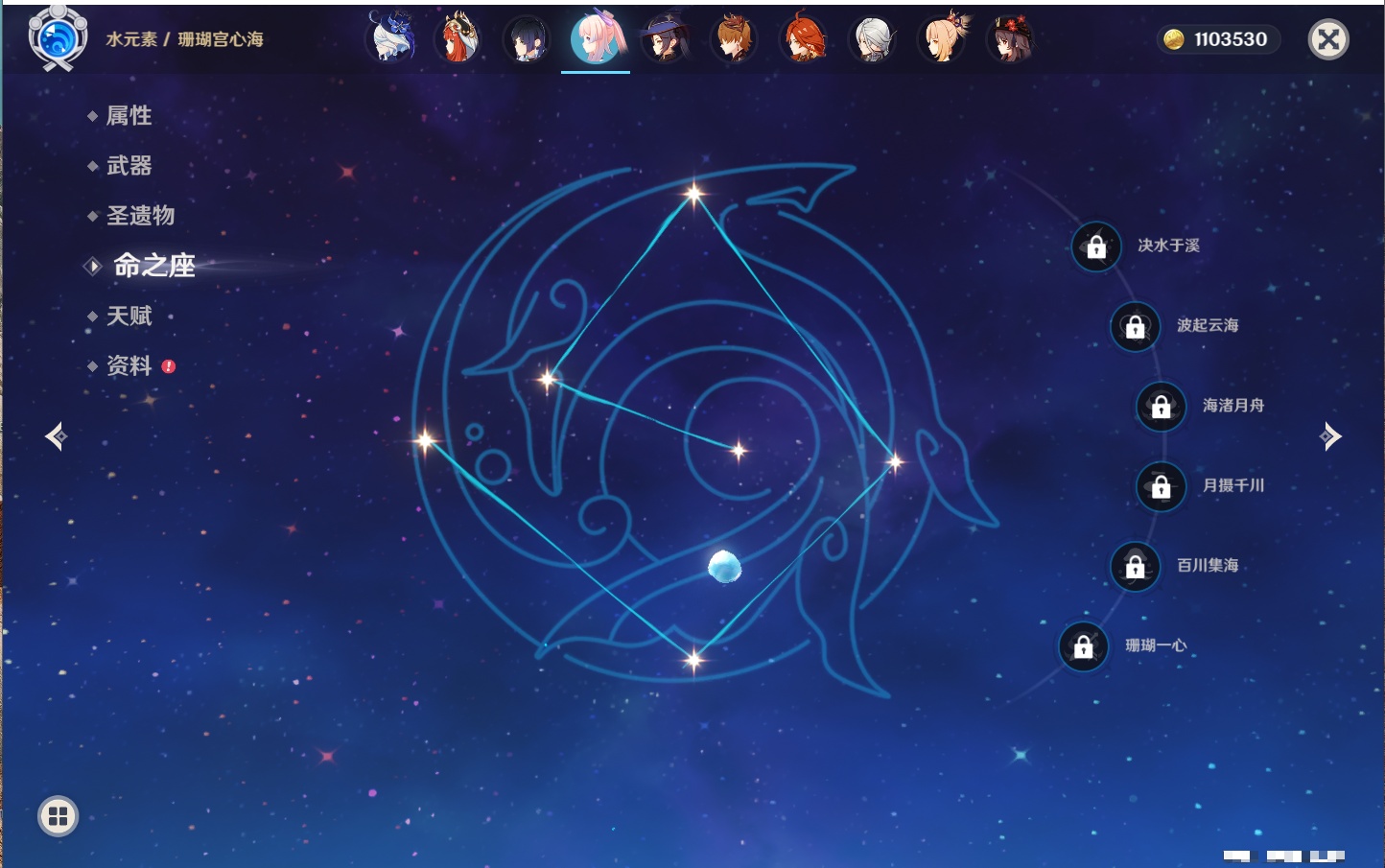The width and height of the screenshot is (1385, 868).
Task: Select constellation label 百川集海
Action: tap(1208, 565)
